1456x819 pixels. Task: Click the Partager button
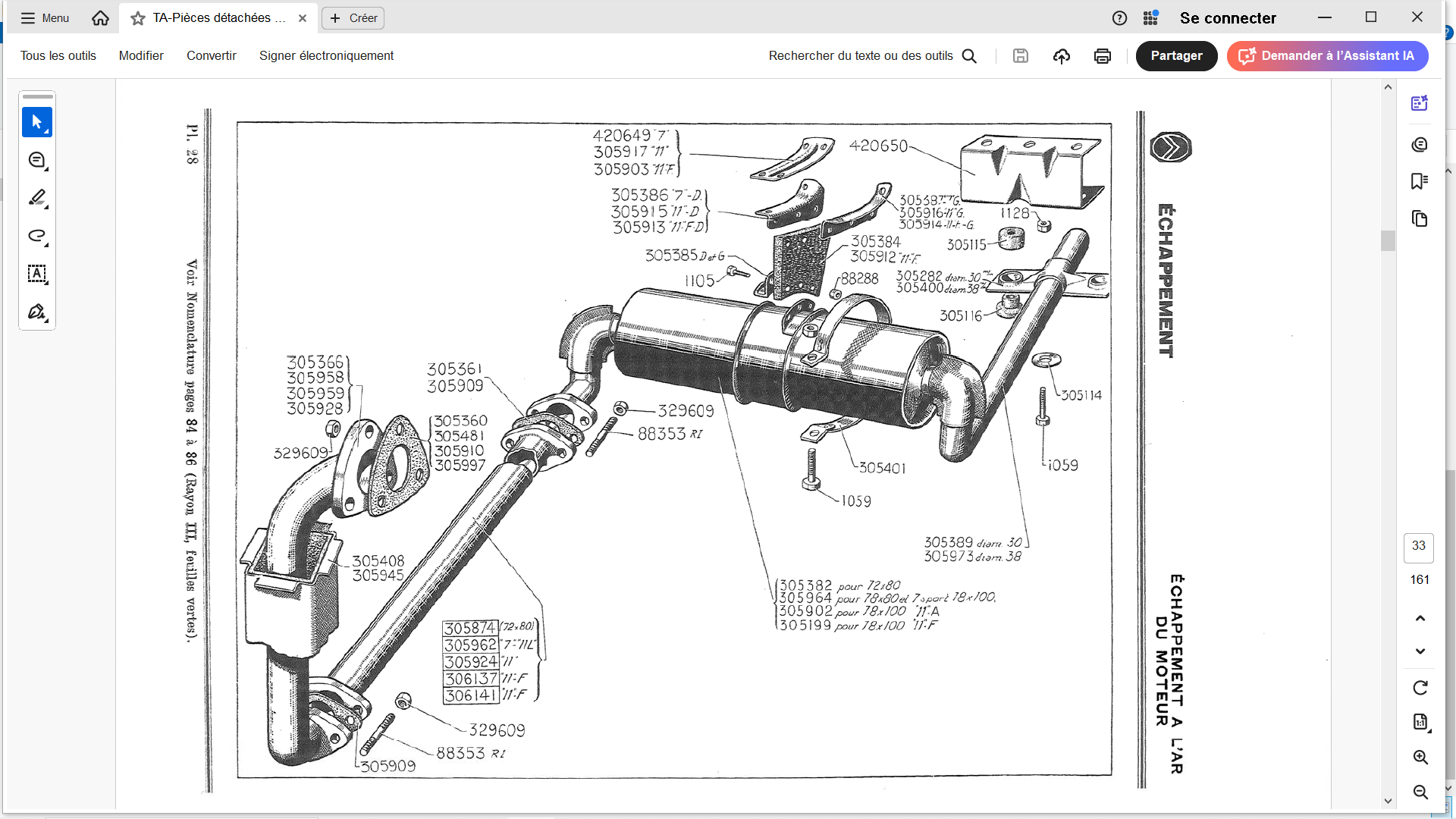pos(1176,56)
